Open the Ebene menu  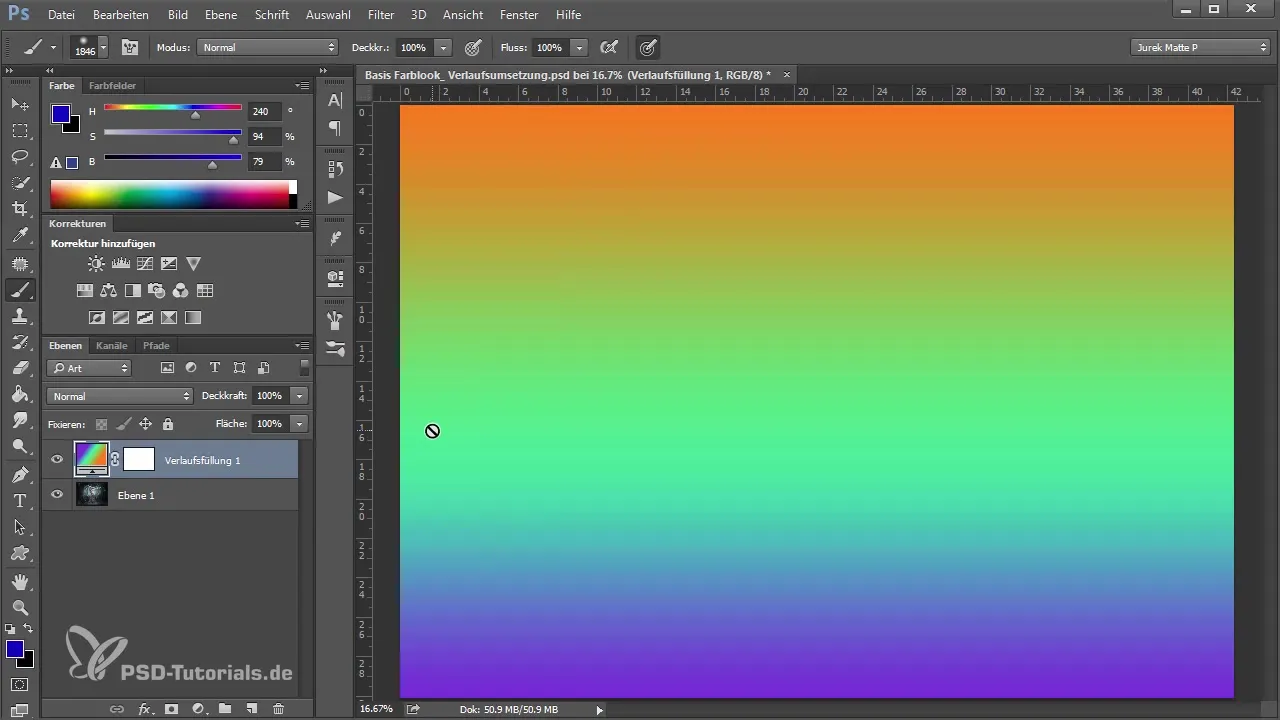221,15
